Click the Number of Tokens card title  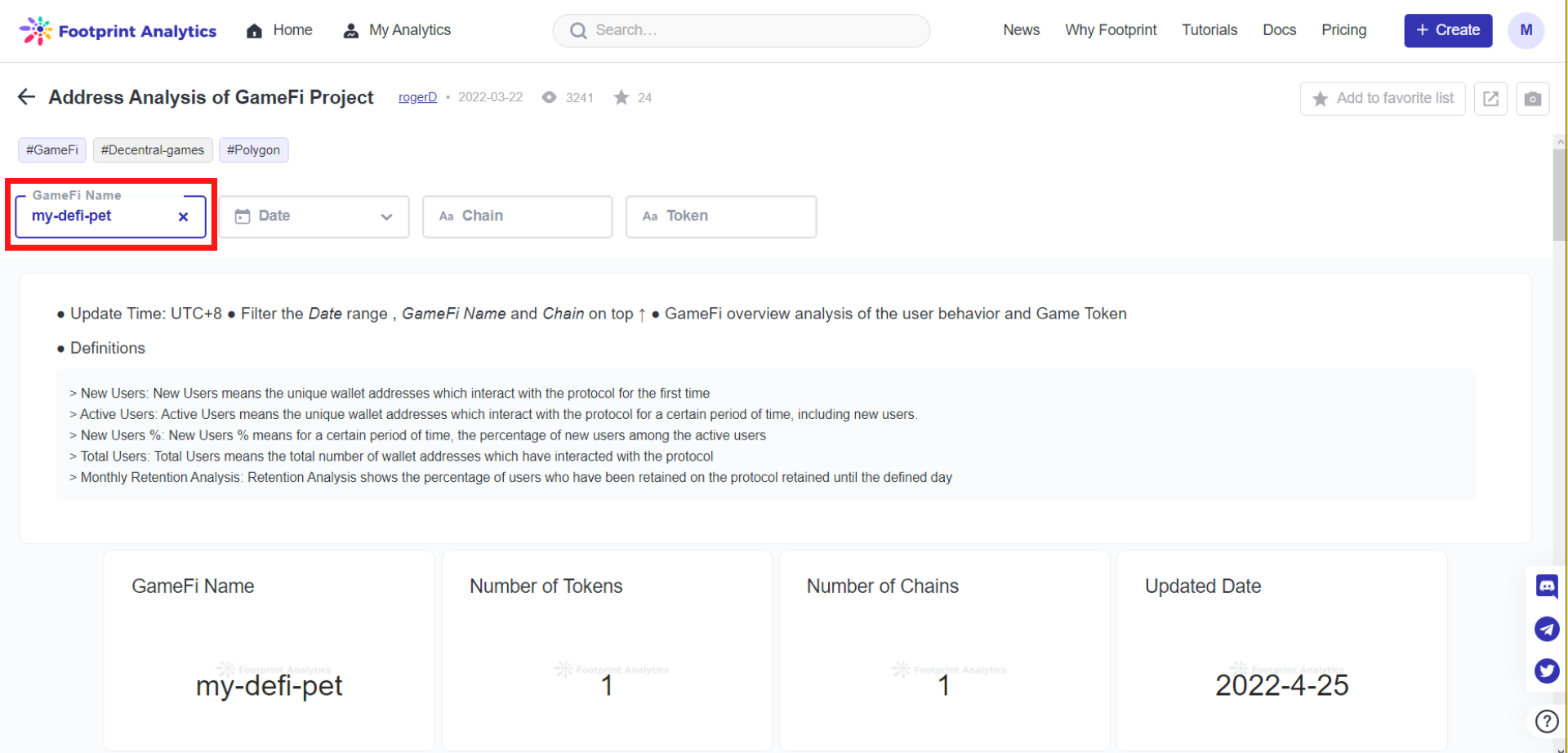click(546, 586)
